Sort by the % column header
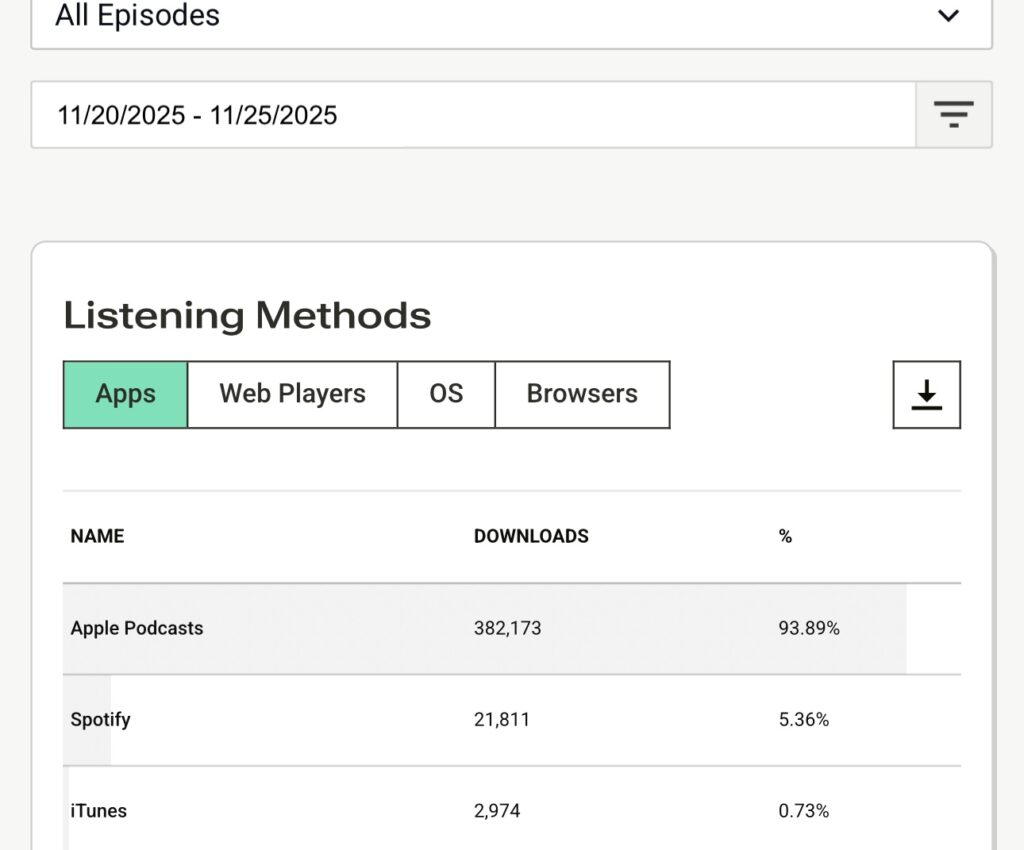The height and width of the screenshot is (850, 1024). pos(785,536)
